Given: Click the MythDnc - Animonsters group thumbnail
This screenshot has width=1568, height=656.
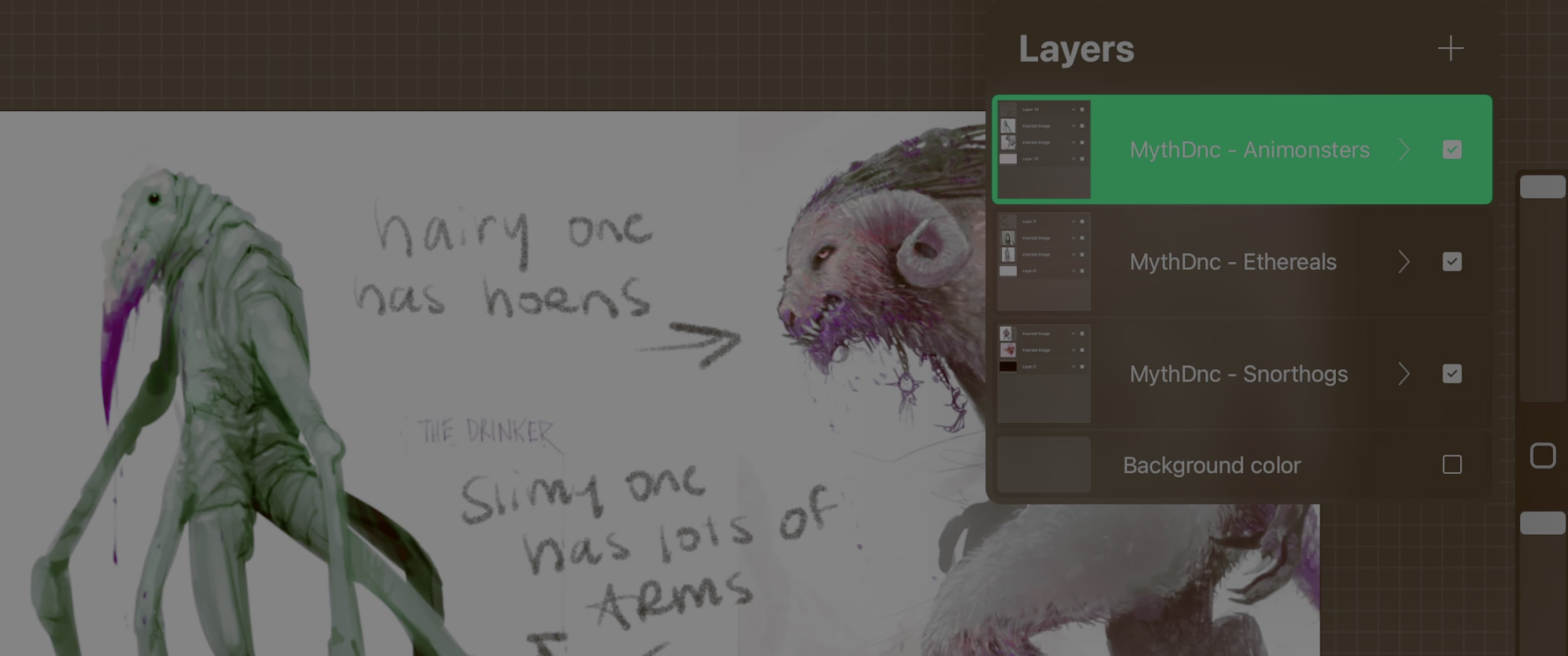Looking at the screenshot, I should pos(1044,149).
